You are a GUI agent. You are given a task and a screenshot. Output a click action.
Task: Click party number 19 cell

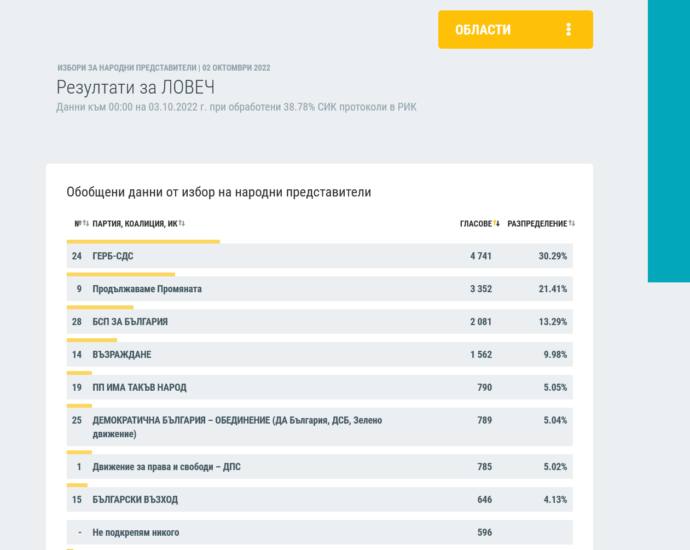77,387
